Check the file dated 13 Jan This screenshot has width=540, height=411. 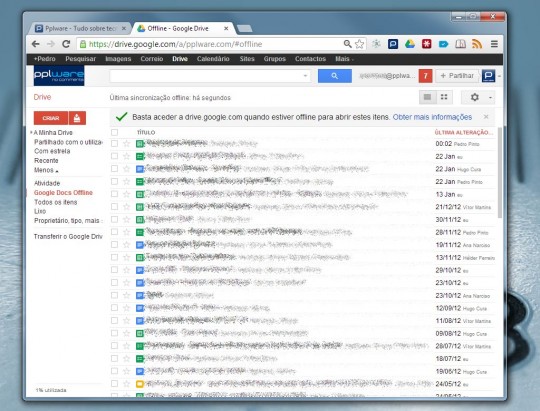[x=114, y=194]
